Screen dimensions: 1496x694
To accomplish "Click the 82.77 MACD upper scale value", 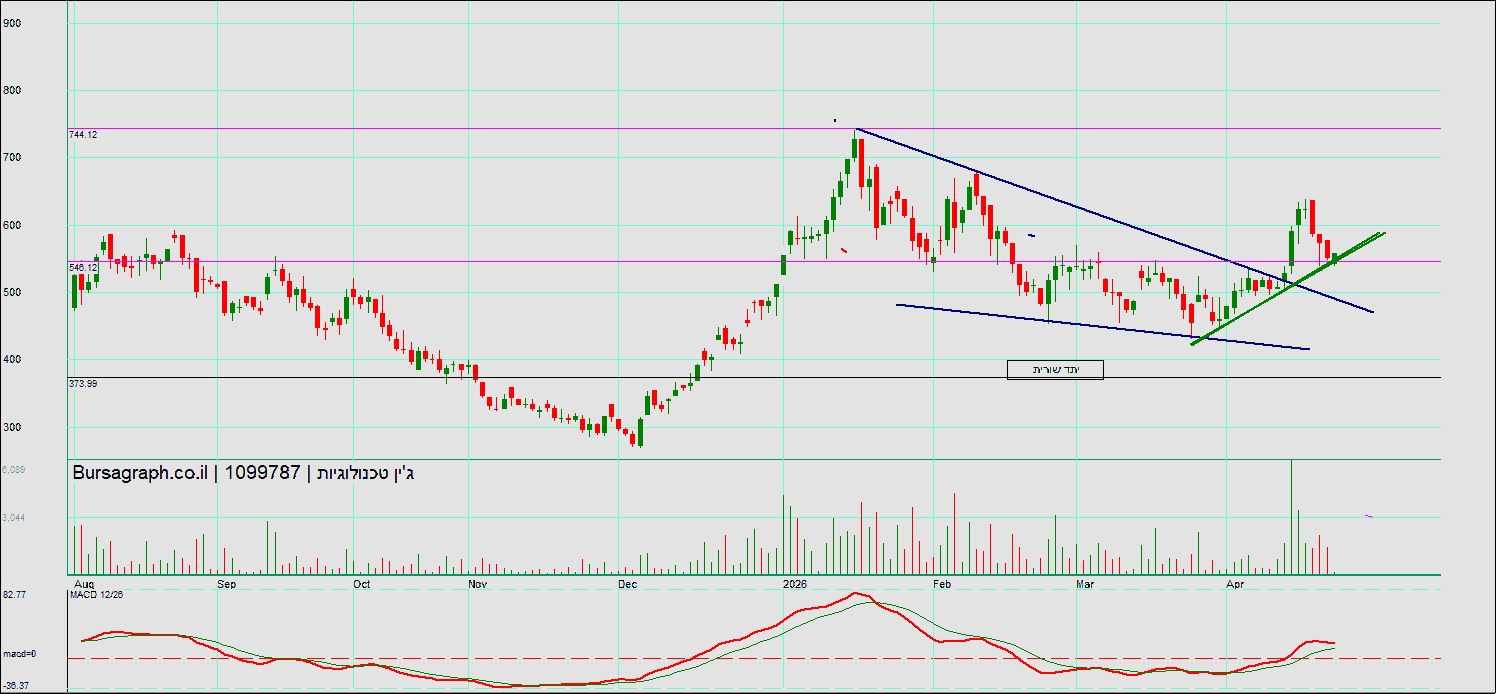I will tap(14, 595).
